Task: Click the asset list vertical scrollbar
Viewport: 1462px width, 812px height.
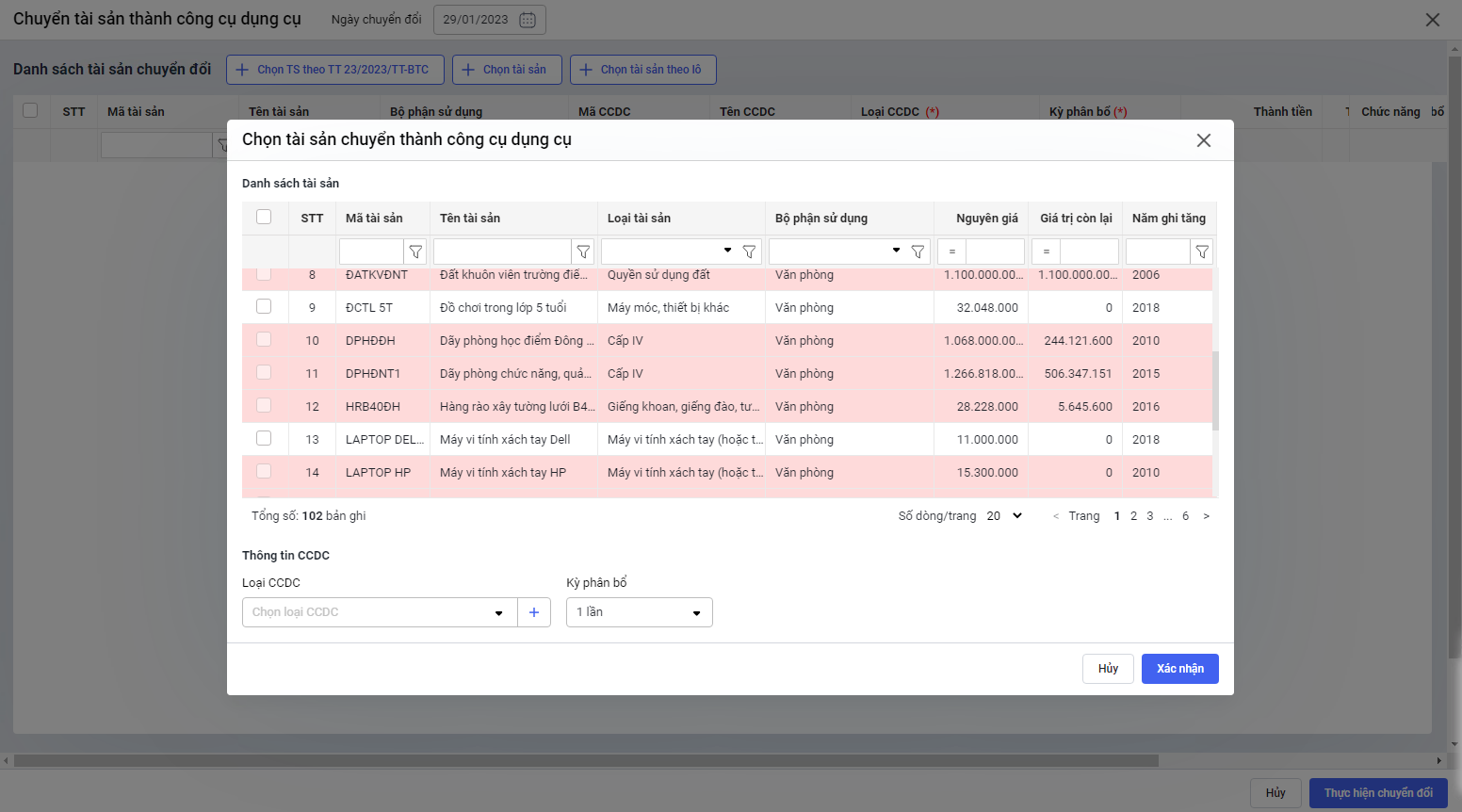Action: [x=1215, y=390]
